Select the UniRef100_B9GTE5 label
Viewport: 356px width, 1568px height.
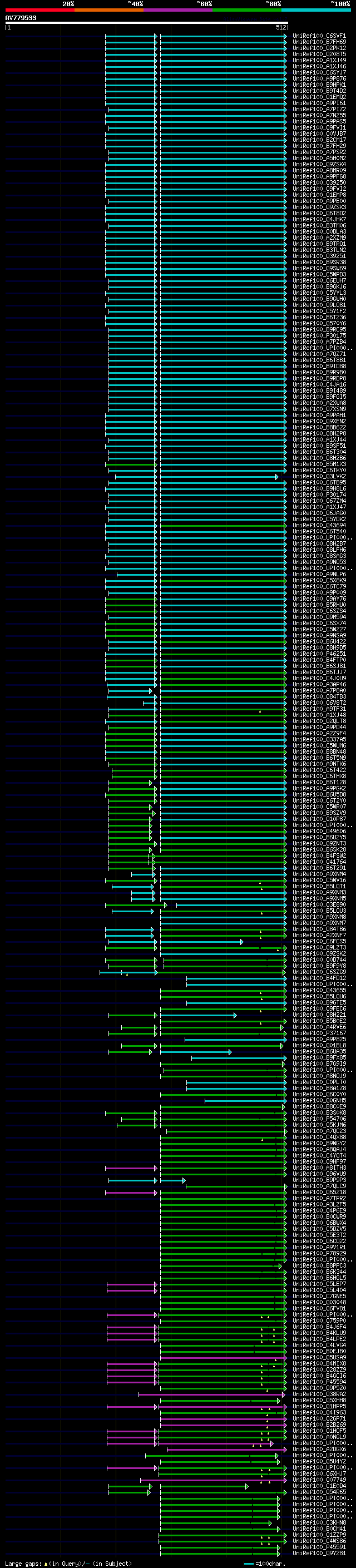(319, 1002)
